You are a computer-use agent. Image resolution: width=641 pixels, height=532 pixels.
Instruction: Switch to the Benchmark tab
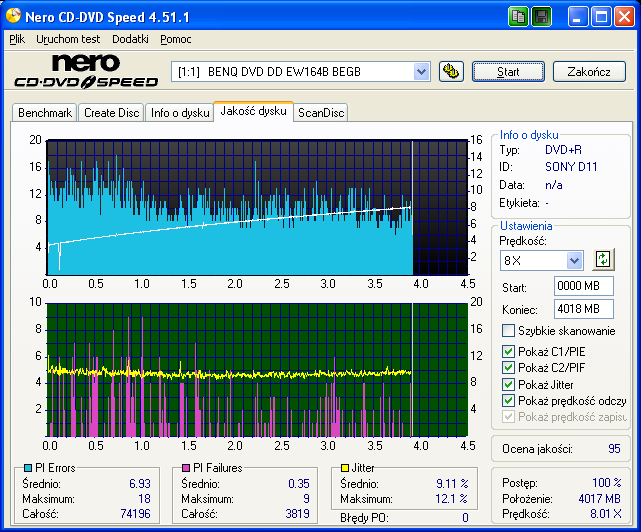coord(45,112)
